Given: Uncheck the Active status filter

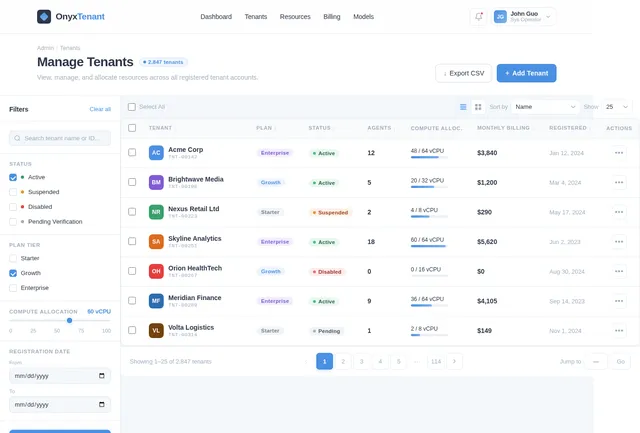Looking at the screenshot, I should click(x=13, y=177).
